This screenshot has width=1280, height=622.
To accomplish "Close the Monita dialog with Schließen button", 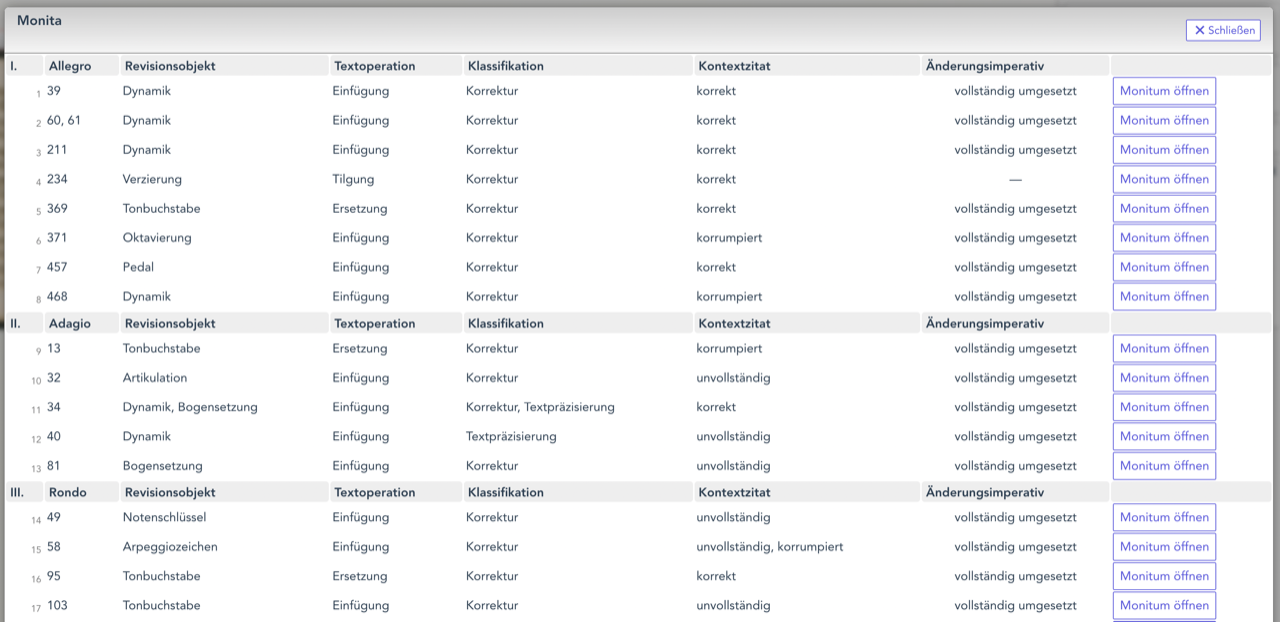I will [1223, 30].
